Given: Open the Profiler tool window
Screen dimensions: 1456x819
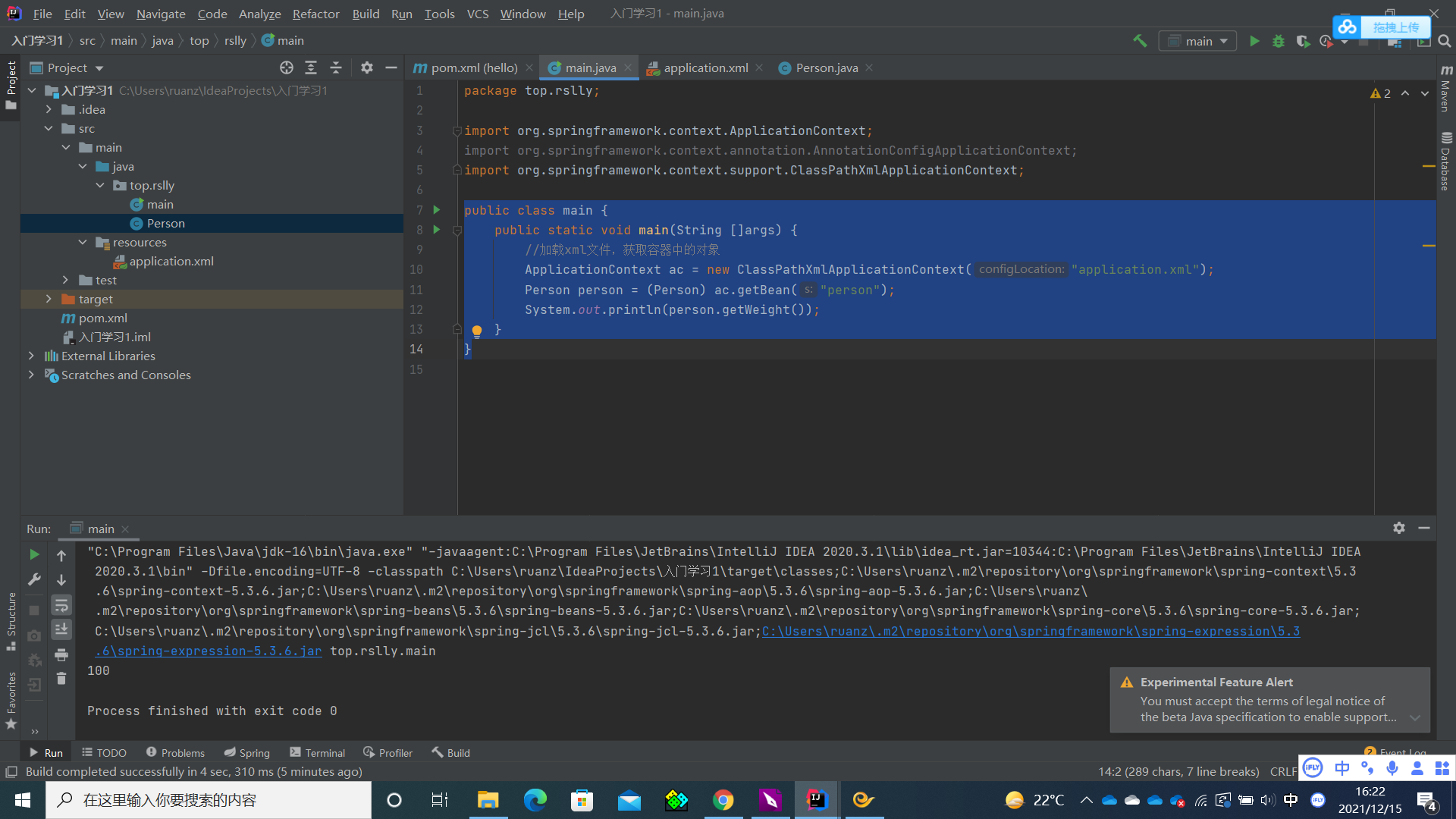Looking at the screenshot, I should click(x=388, y=752).
